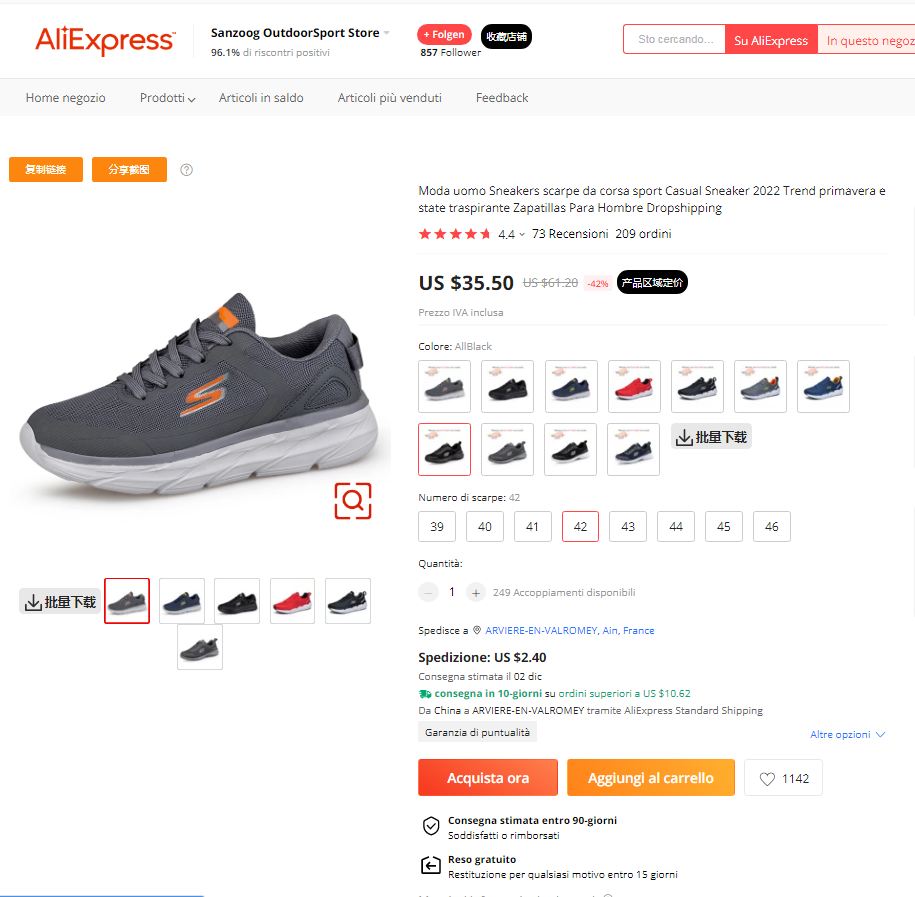Click the heart wishlist icon
The height and width of the screenshot is (897, 915).
(x=767, y=779)
